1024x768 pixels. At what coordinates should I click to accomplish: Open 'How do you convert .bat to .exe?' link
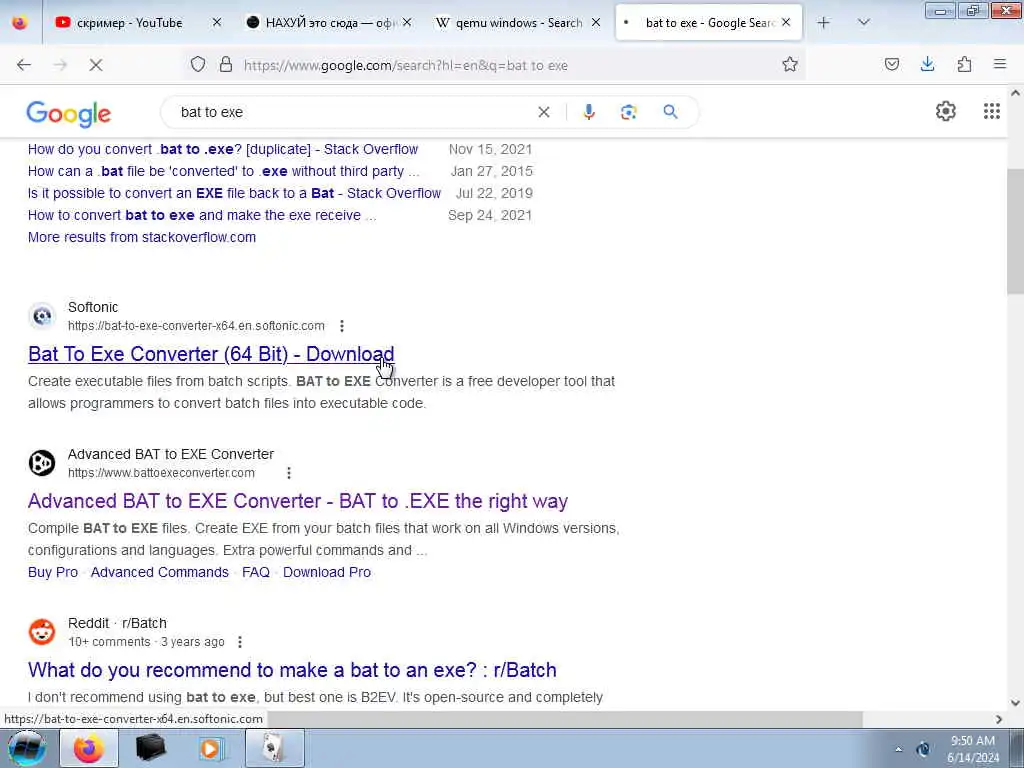click(223, 150)
